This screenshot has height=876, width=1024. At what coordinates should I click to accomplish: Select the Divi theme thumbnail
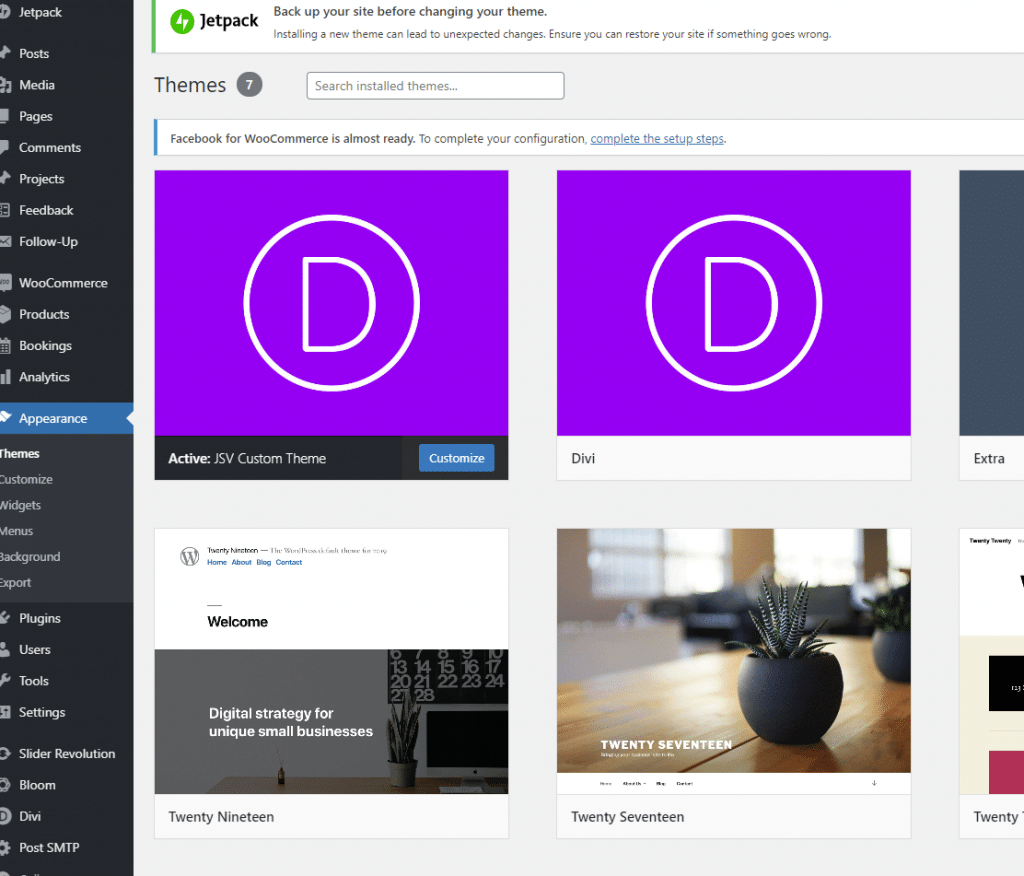733,303
